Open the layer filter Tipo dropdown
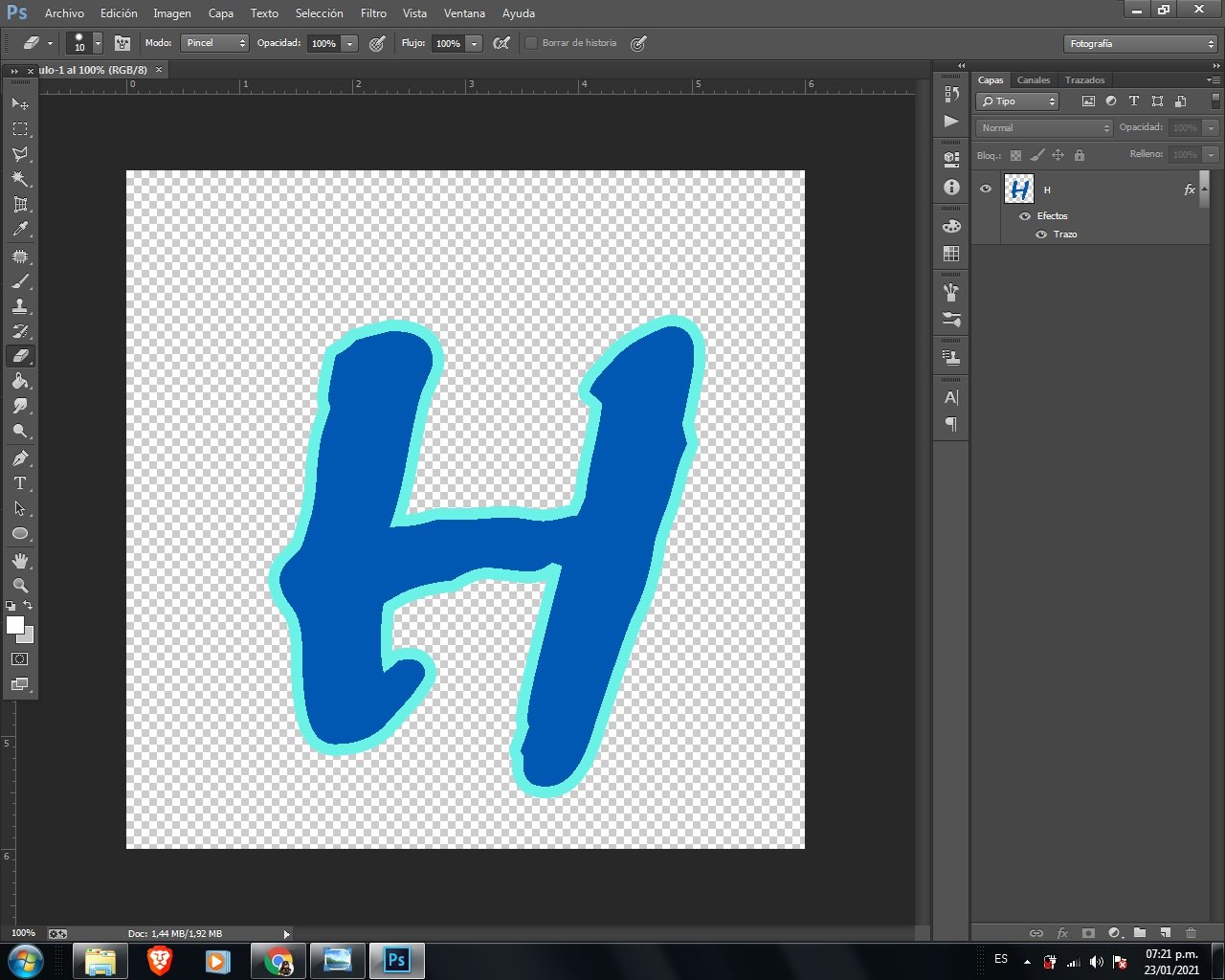 tap(1017, 101)
